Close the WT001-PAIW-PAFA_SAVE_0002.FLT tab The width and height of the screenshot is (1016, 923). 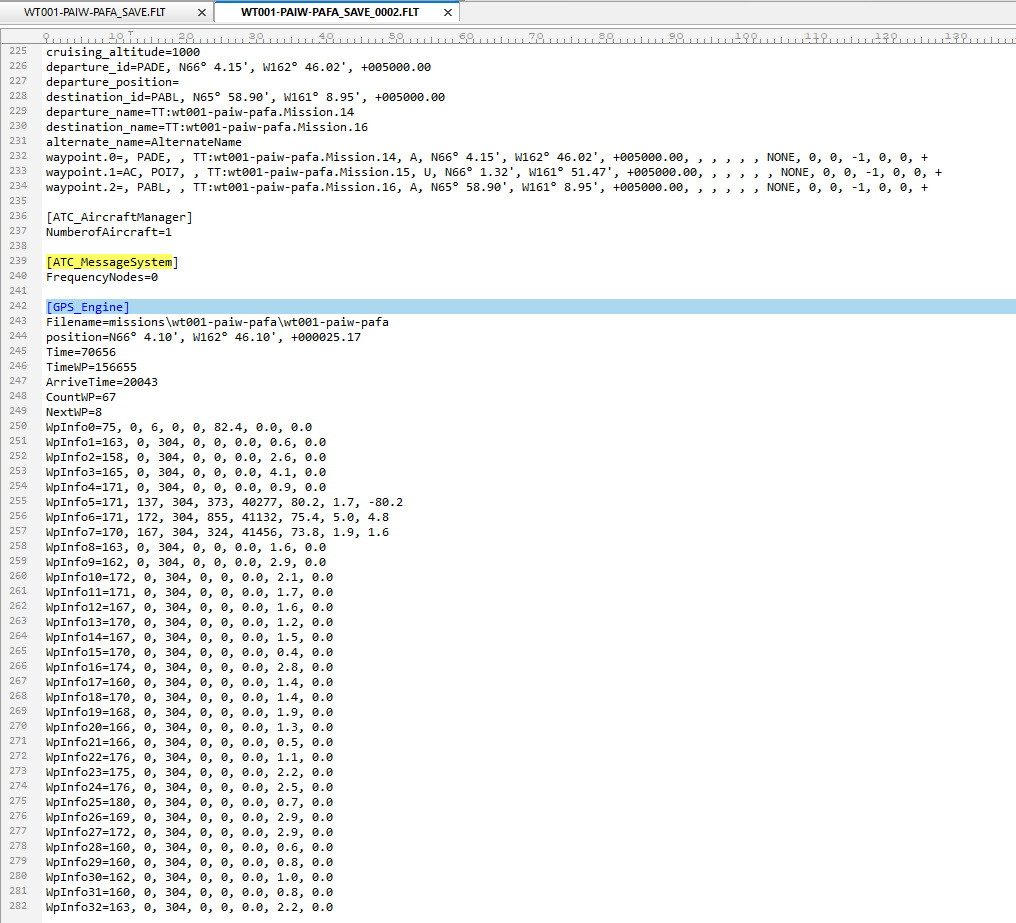click(x=448, y=12)
